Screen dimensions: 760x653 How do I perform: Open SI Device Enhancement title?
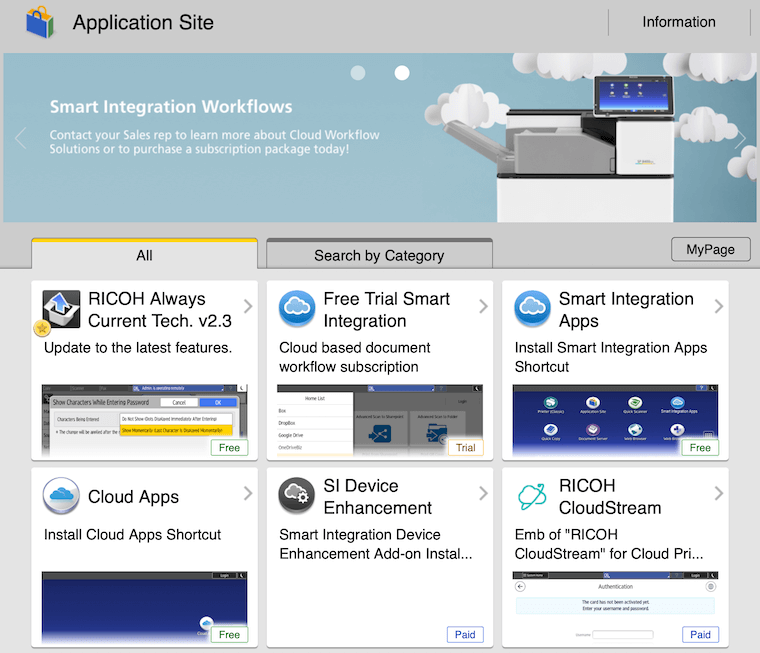click(x=378, y=496)
